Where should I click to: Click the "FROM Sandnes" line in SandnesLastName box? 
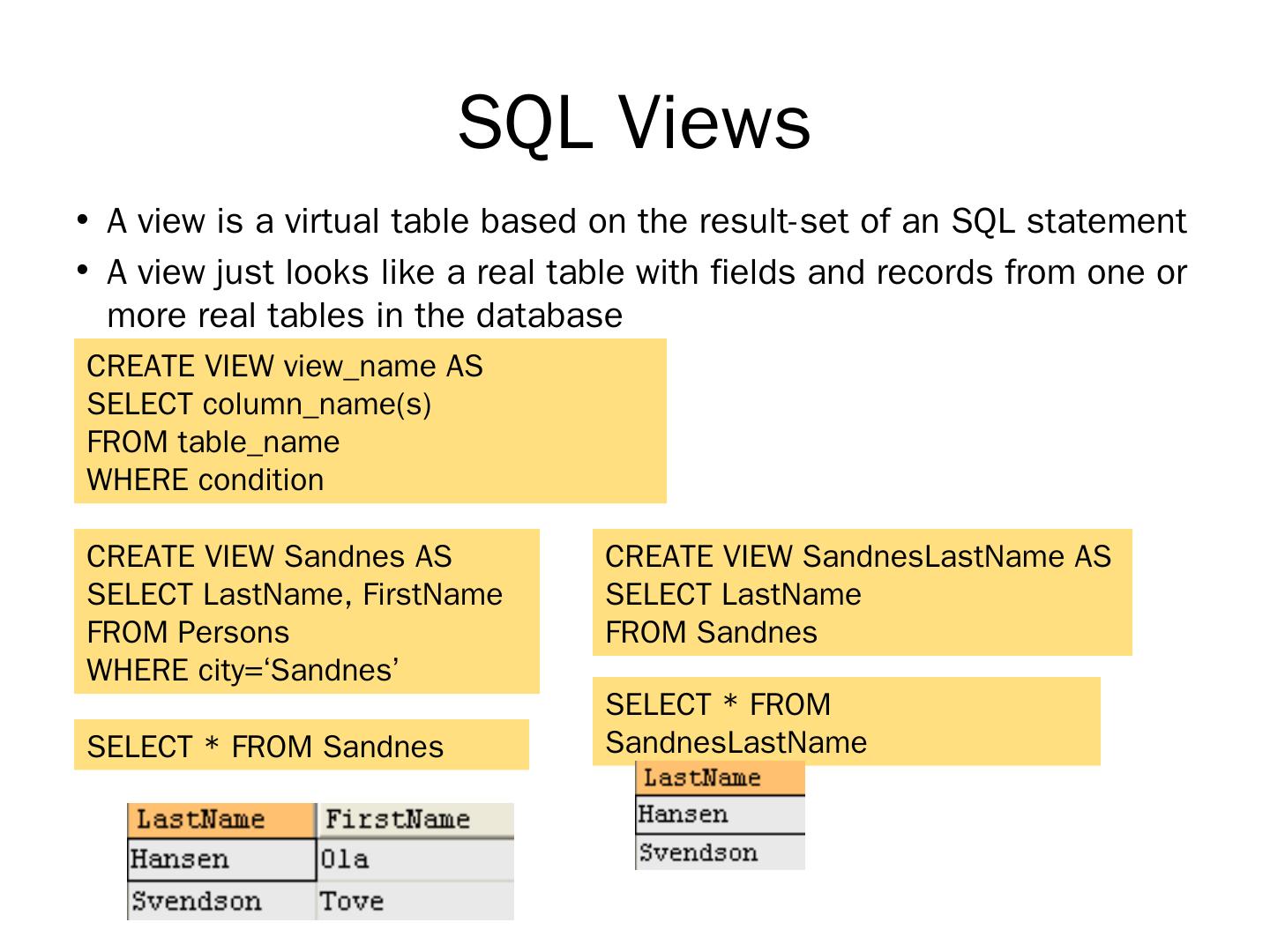click(711, 632)
